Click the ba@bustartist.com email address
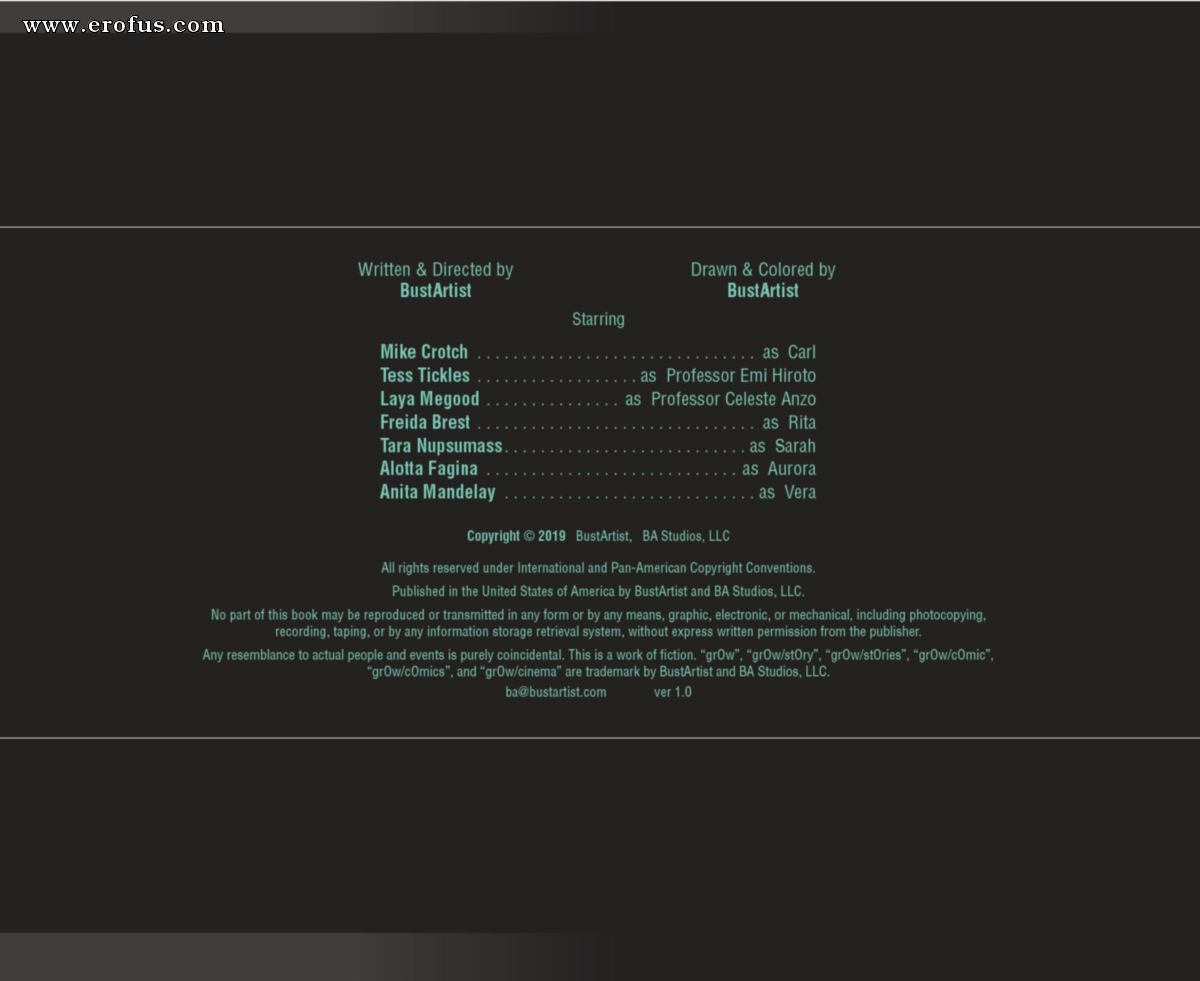Image resolution: width=1200 pixels, height=981 pixels. coord(556,692)
